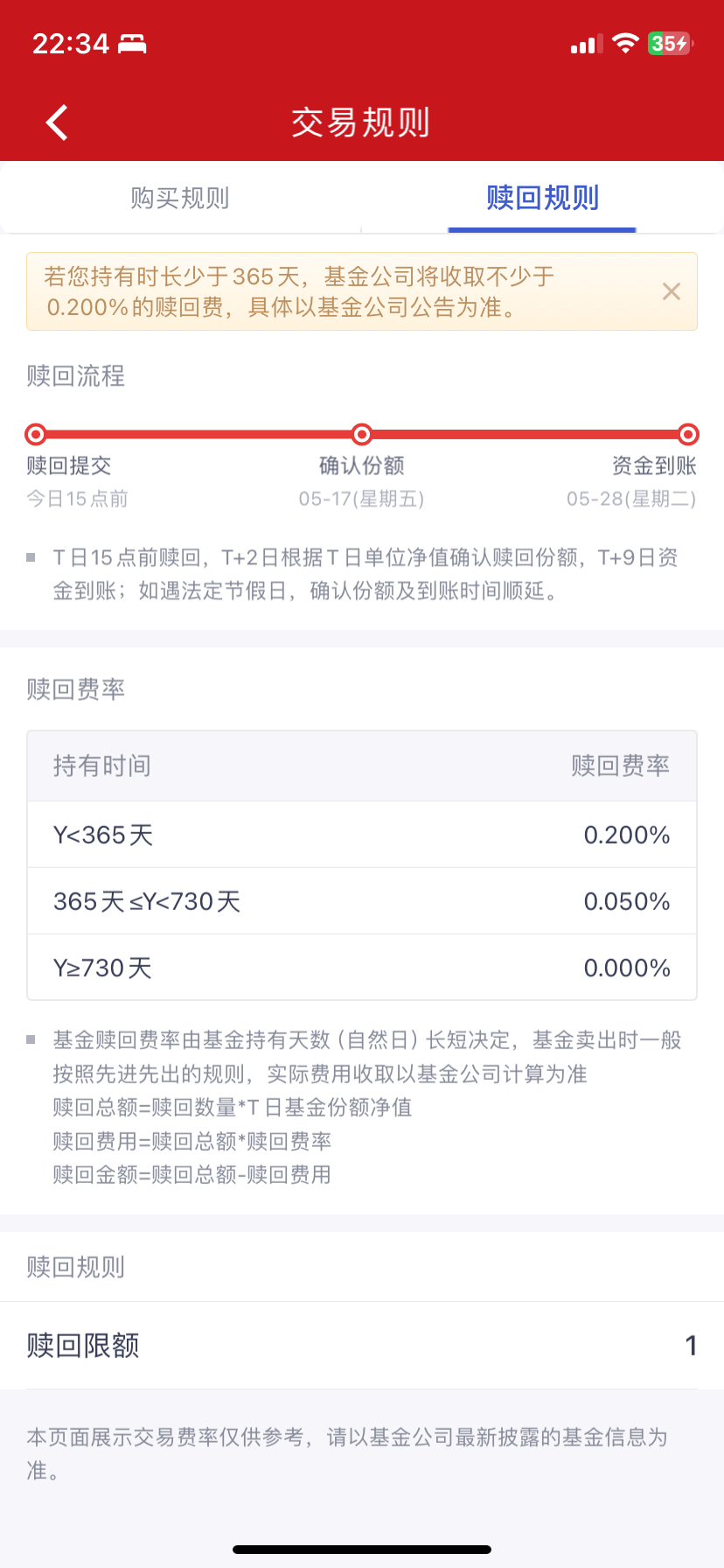Image resolution: width=724 pixels, height=1568 pixels.
Task: Tap the back arrow in header
Action: (58, 122)
